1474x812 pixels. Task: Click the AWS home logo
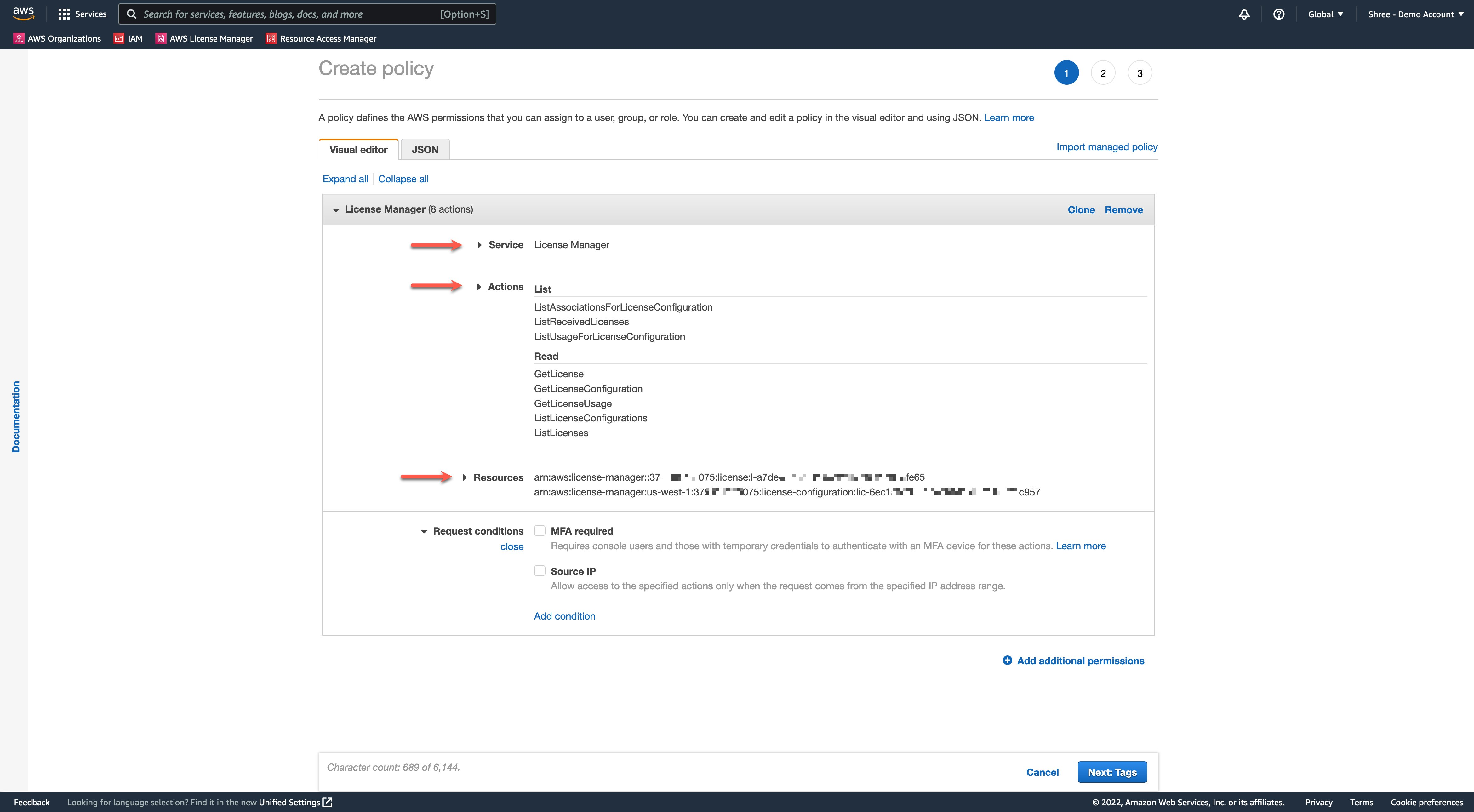click(x=23, y=13)
